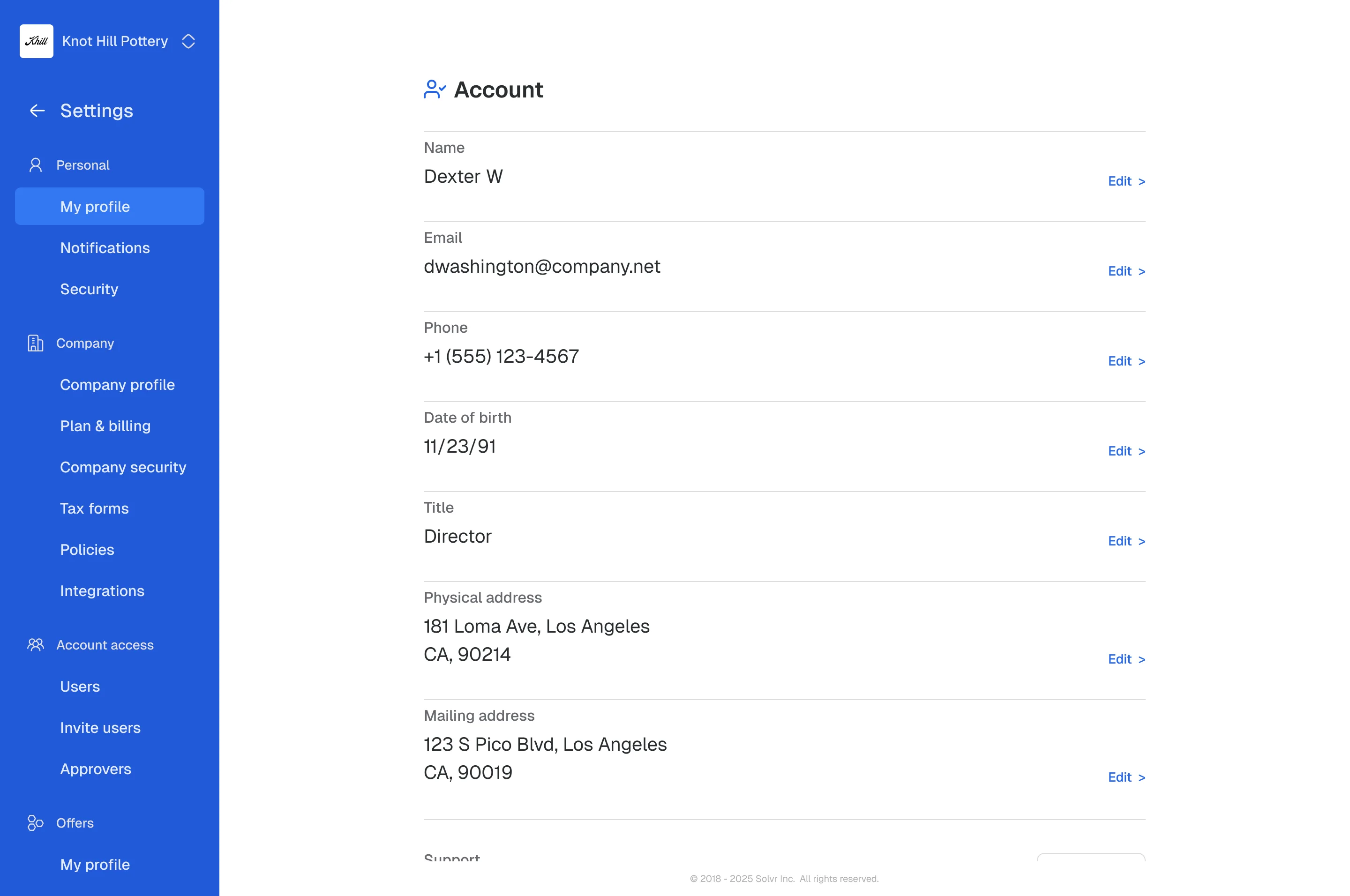This screenshot has height=896, width=1350.
Task: Navigate to Tax forms
Action: click(x=94, y=508)
